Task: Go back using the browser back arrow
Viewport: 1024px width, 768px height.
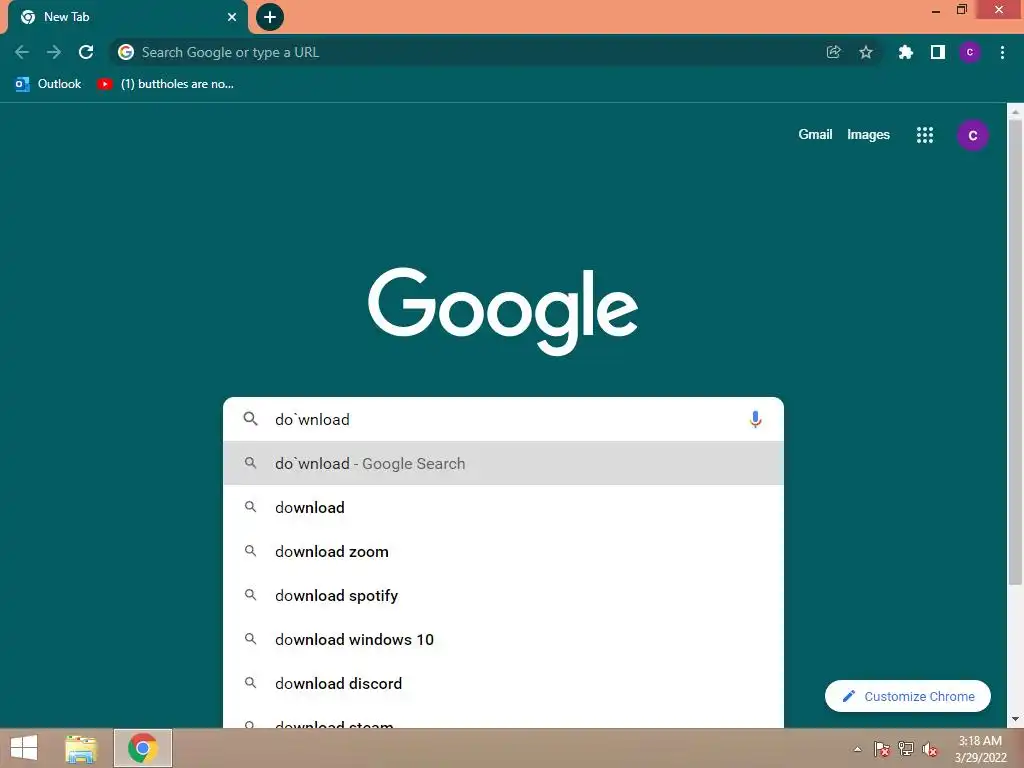Action: coord(22,52)
